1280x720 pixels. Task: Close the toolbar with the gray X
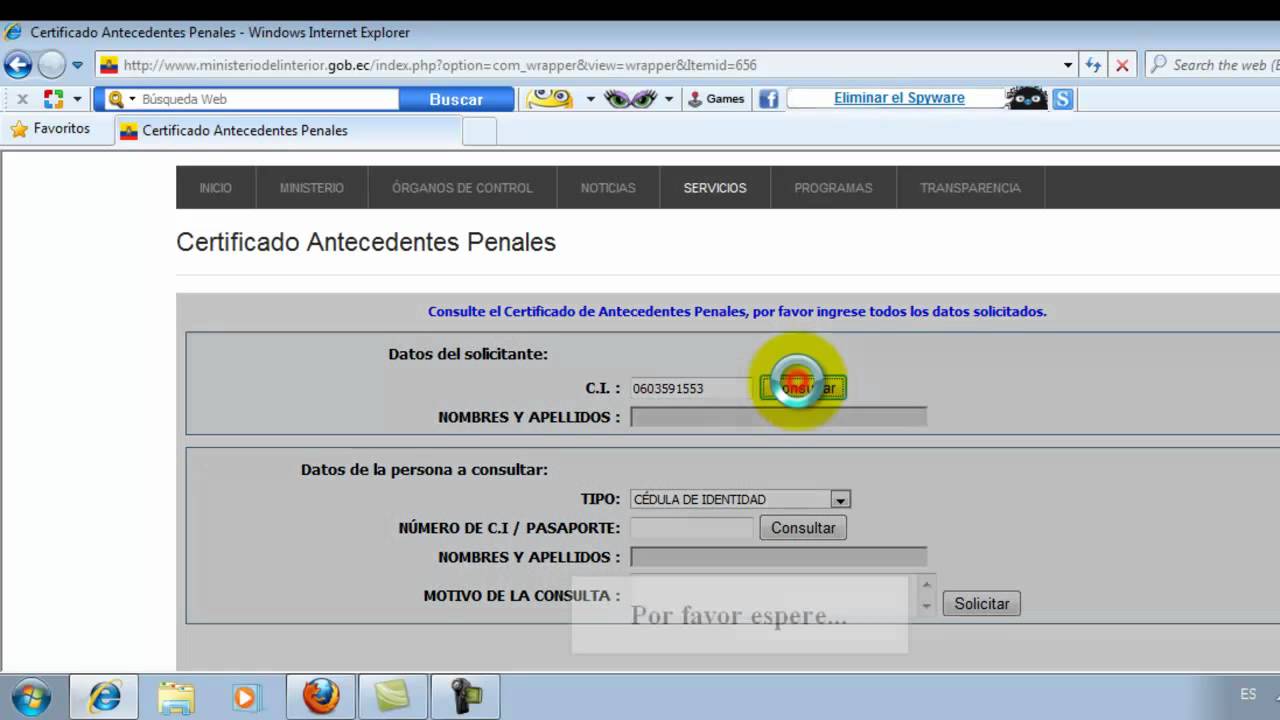tap(22, 99)
